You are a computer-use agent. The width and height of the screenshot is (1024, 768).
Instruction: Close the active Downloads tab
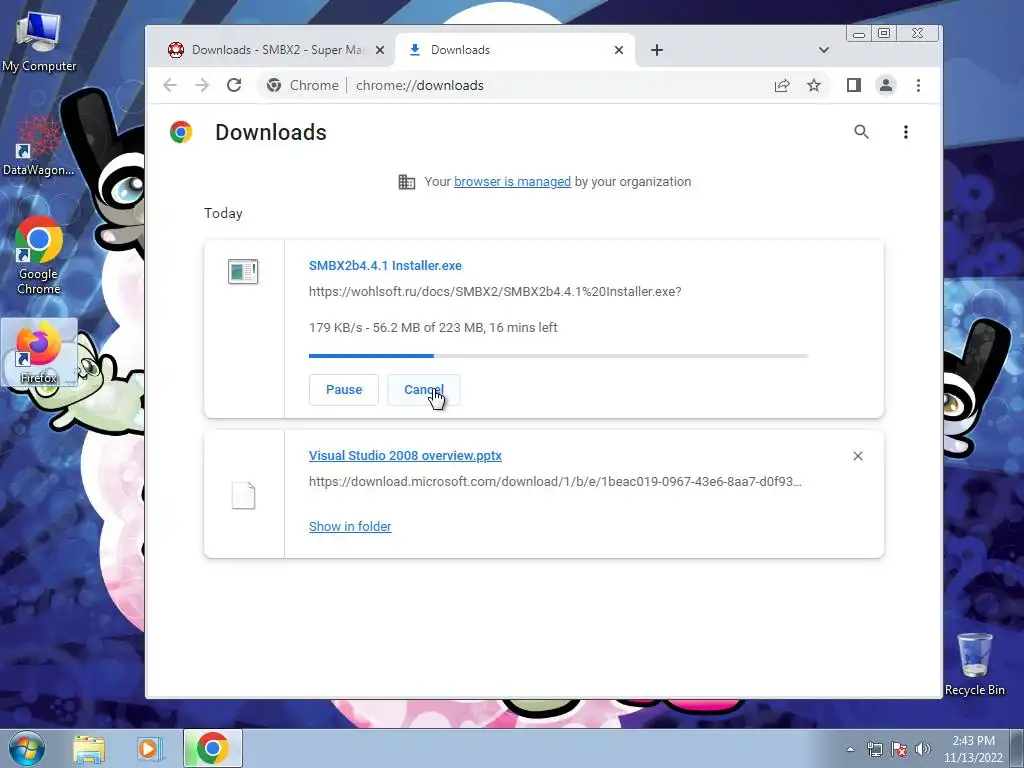[619, 50]
